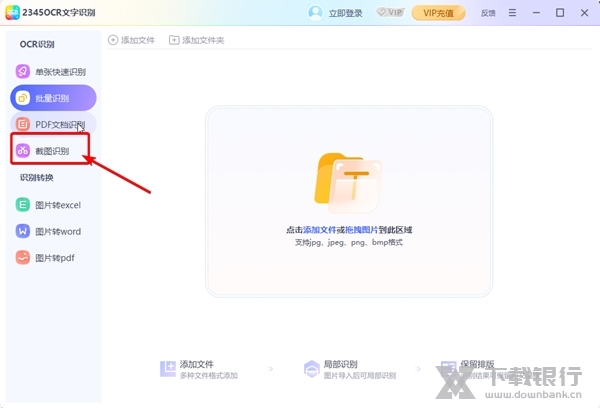Click the 添加文件夹 folder icon

(x=174, y=40)
